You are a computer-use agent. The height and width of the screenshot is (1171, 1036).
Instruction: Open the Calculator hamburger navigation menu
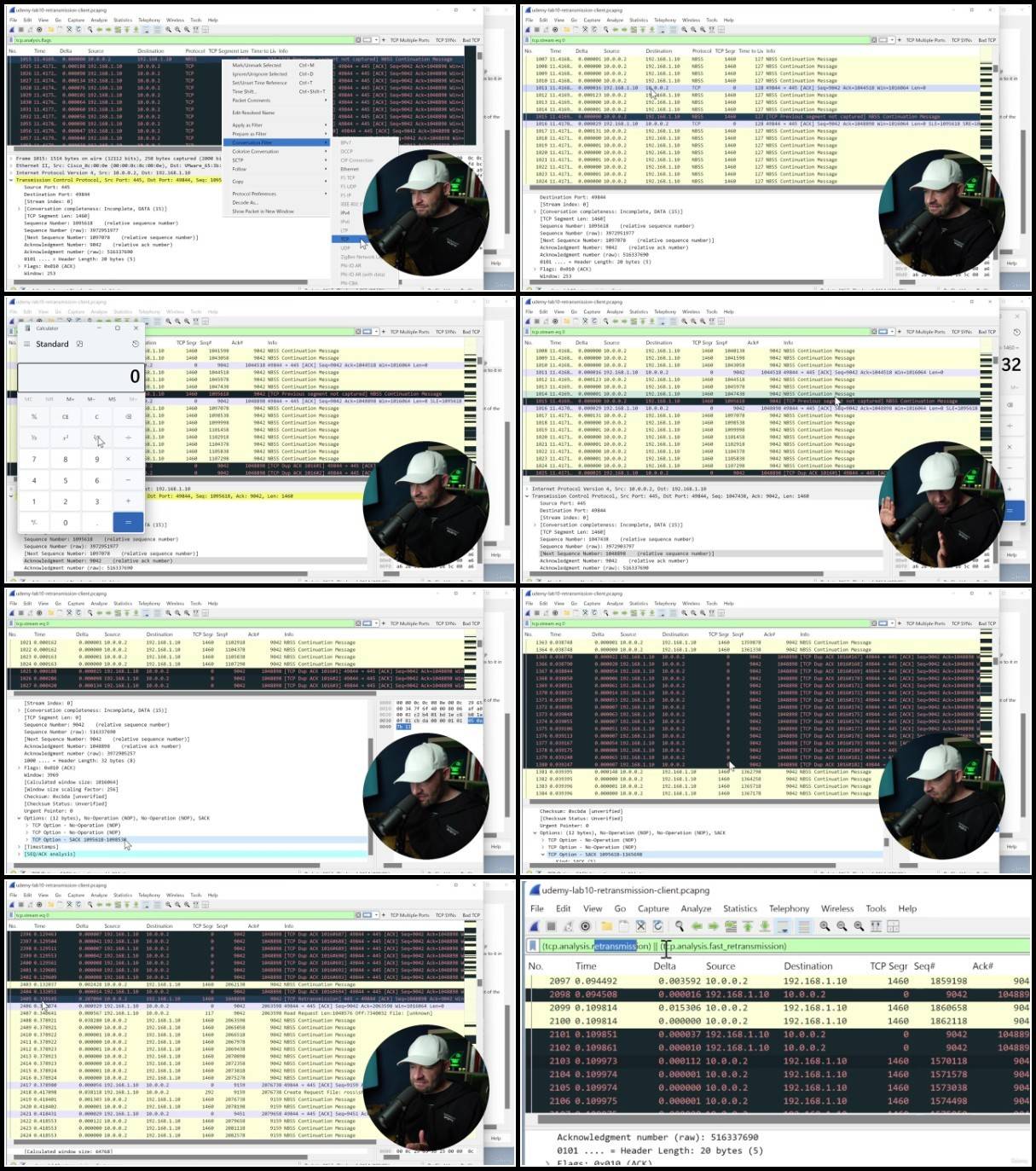(x=27, y=344)
